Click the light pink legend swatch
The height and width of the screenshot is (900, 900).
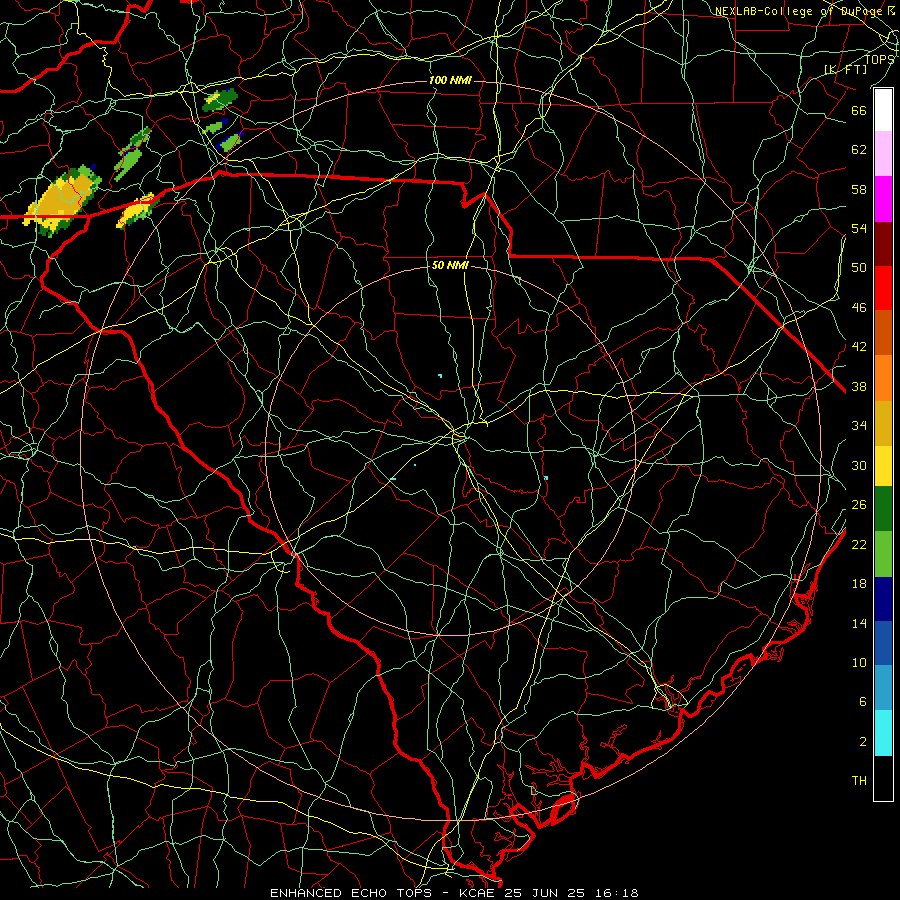point(883,154)
